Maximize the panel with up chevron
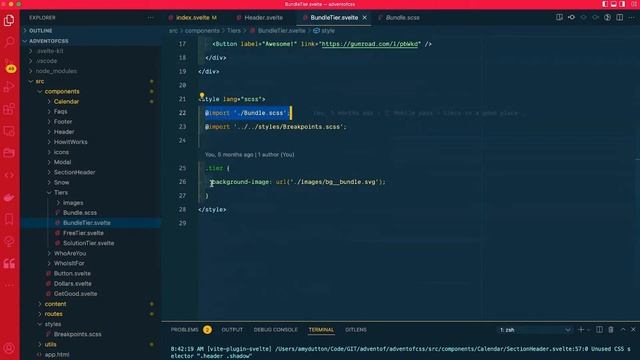The width and height of the screenshot is (640, 360). tap(623, 330)
